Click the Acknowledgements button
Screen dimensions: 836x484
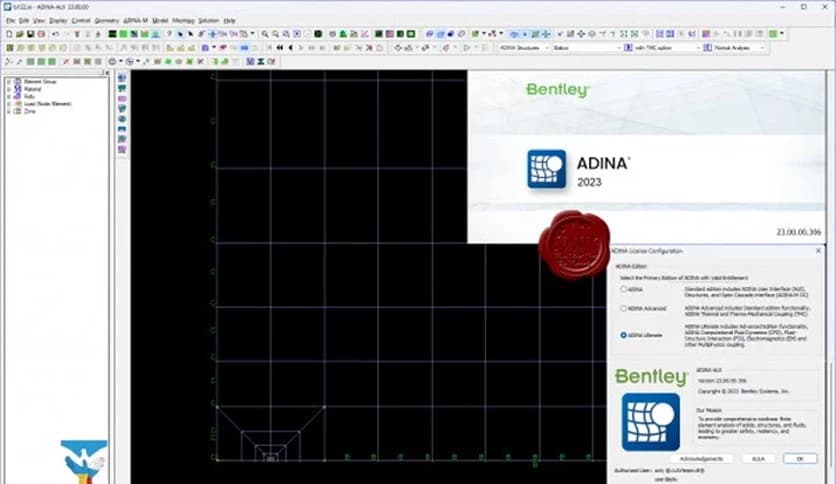tap(702, 459)
